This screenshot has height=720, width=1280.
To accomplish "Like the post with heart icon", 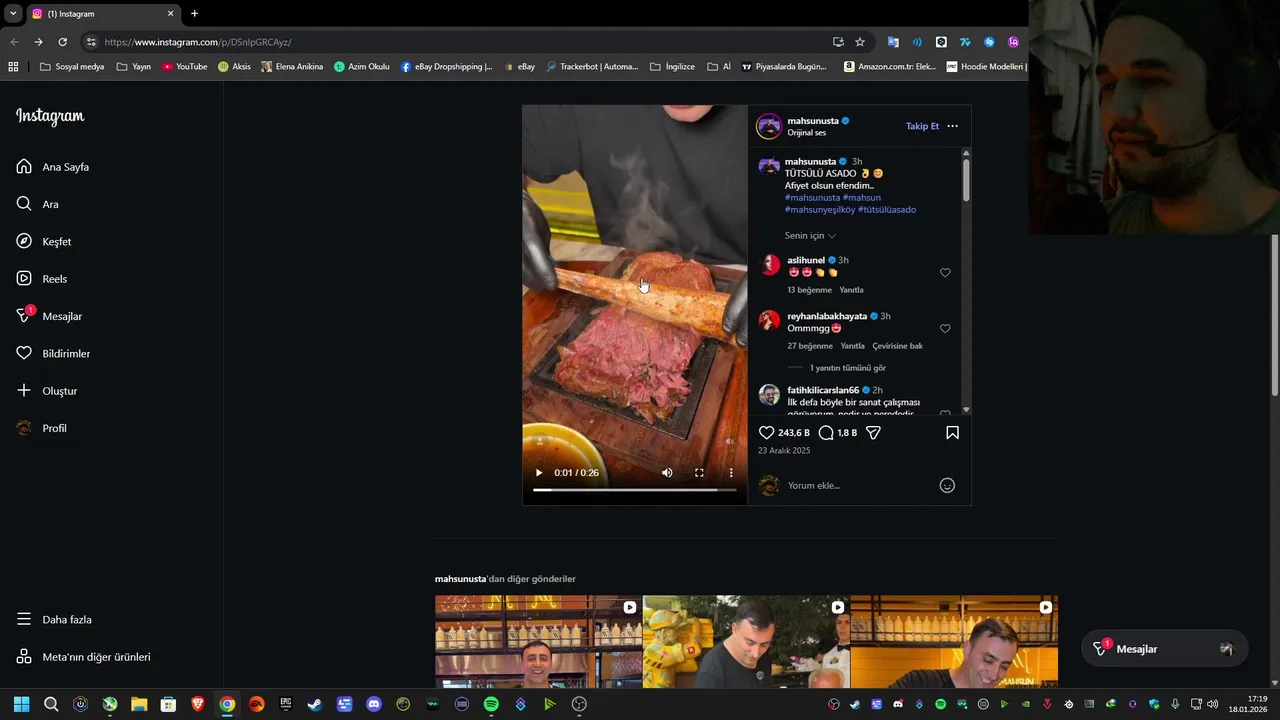I will point(766,433).
